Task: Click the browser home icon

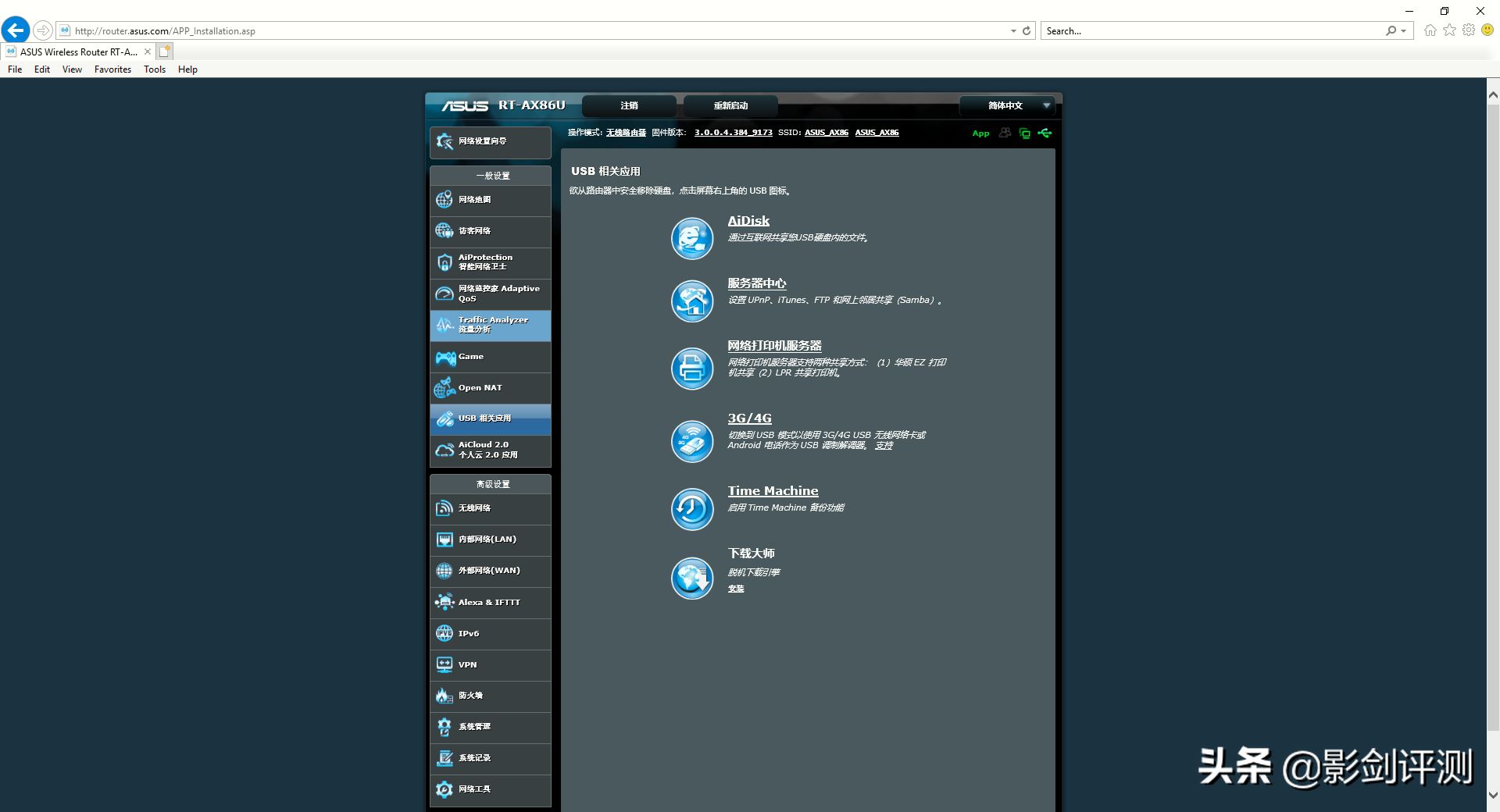Action: (x=1430, y=30)
